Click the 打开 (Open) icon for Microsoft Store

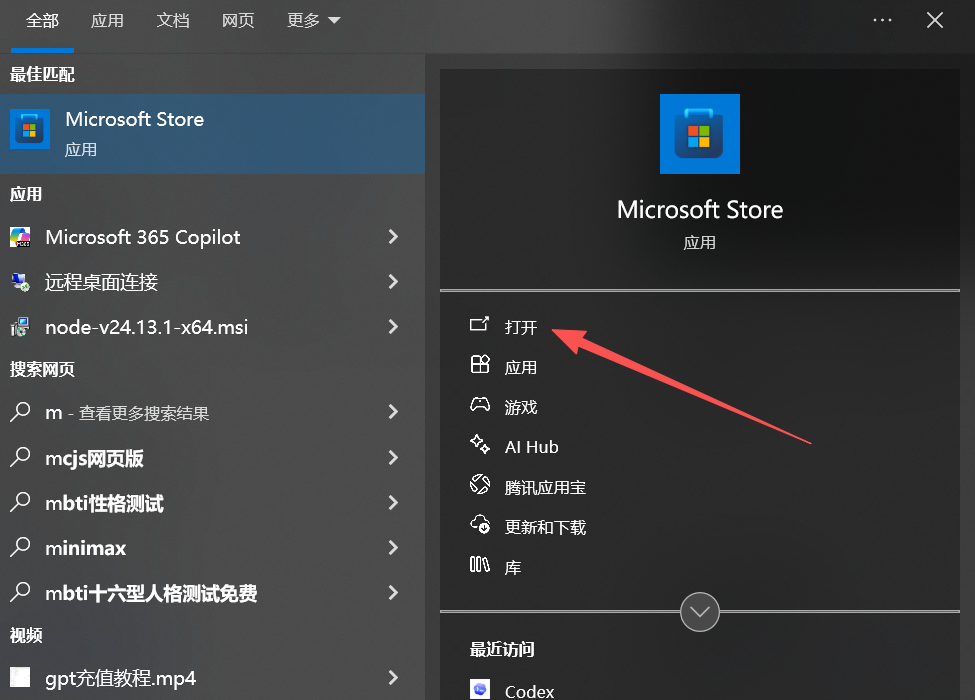479,324
